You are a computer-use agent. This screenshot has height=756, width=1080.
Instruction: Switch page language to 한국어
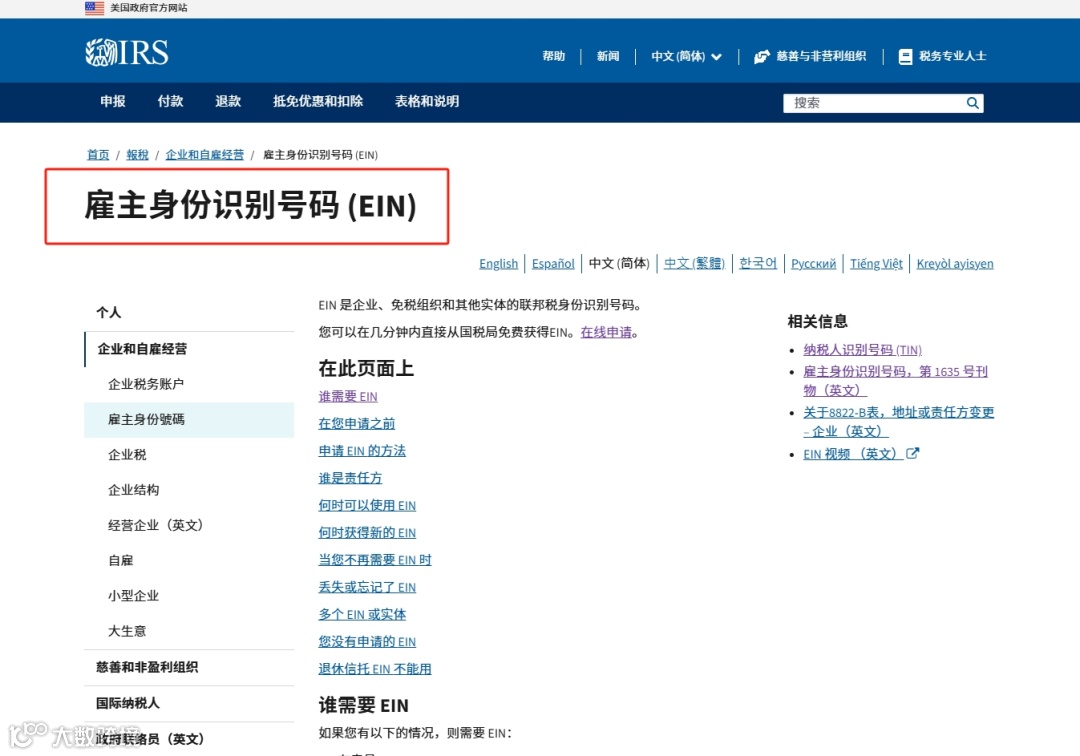[758, 264]
